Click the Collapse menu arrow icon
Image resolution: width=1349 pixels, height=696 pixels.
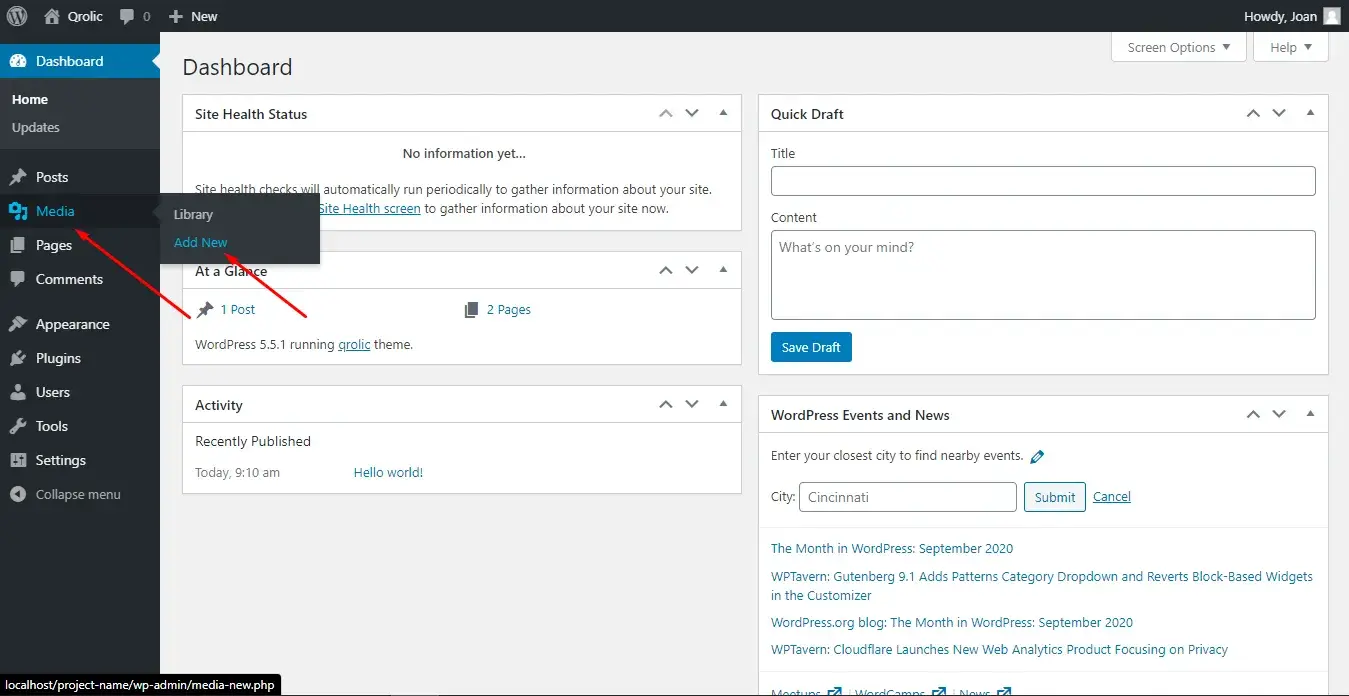18,494
